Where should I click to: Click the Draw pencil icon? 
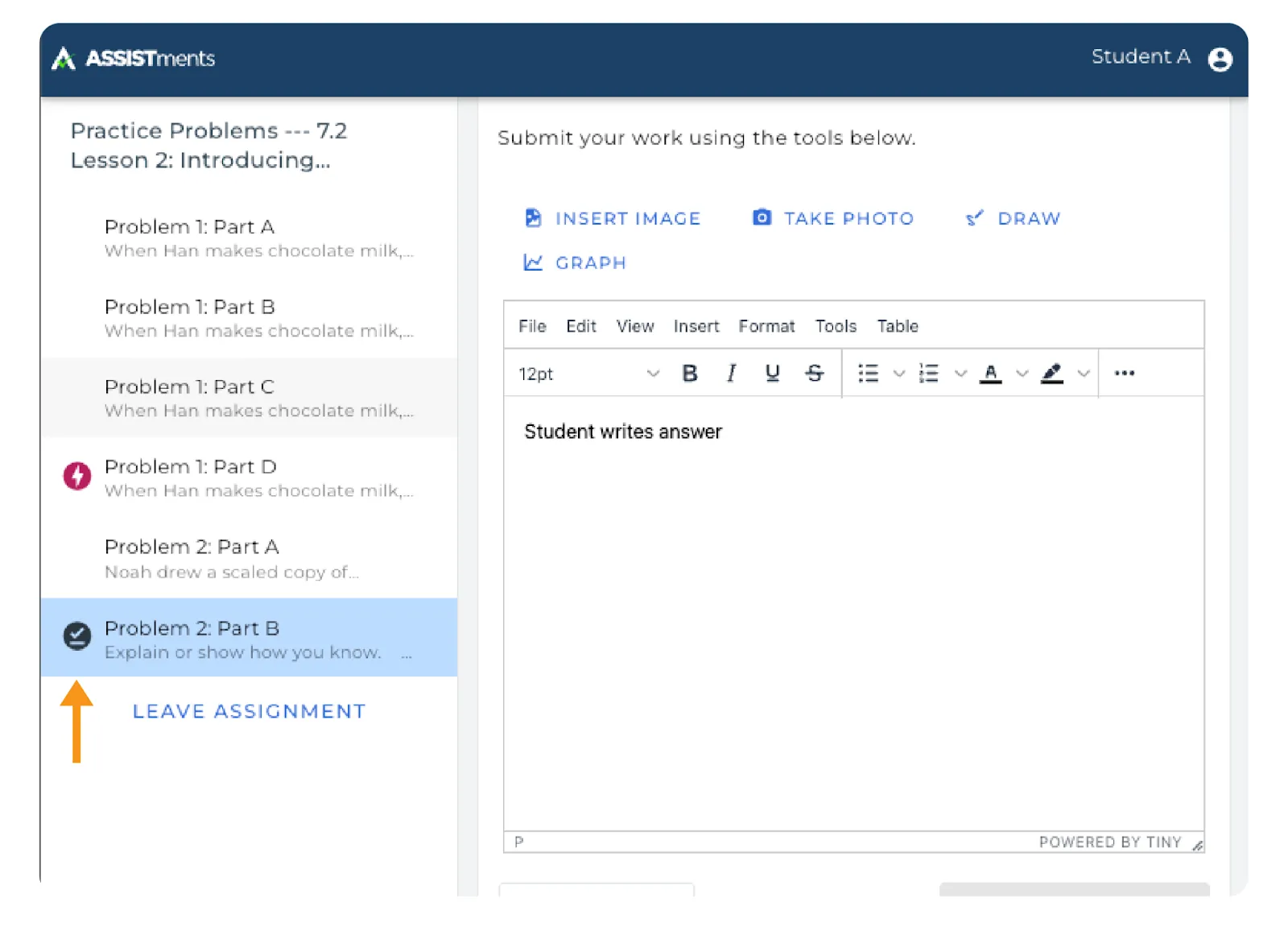point(974,218)
